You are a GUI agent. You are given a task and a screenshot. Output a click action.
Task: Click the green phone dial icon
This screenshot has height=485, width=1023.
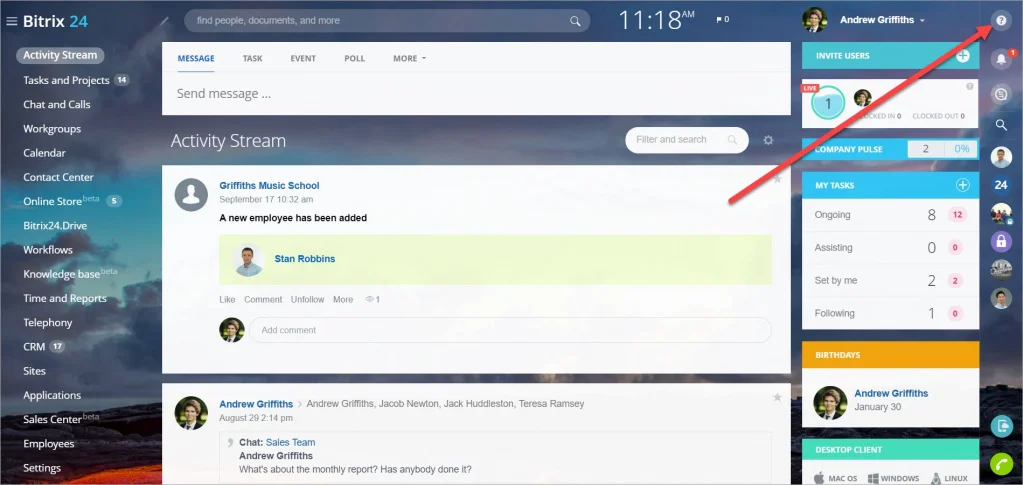click(x=1001, y=463)
